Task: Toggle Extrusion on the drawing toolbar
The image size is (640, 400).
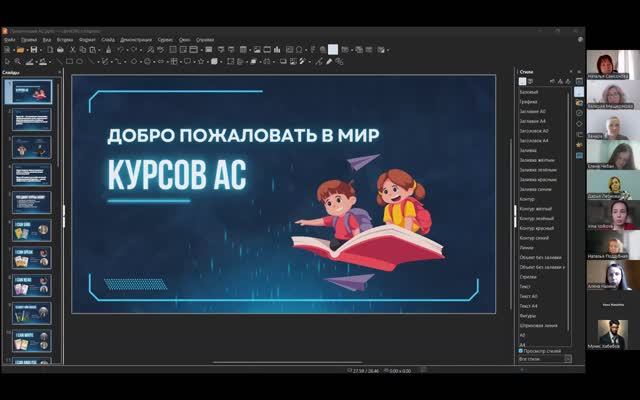Action: click(x=339, y=61)
